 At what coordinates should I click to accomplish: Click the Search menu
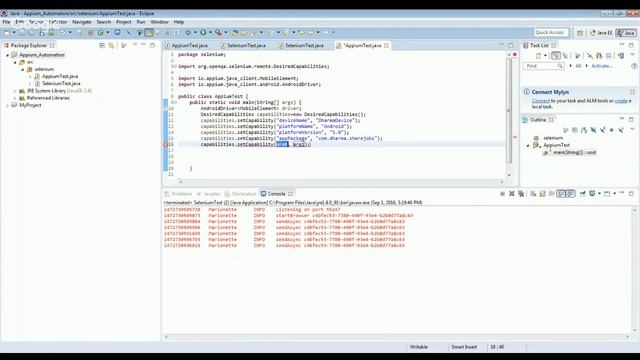pos(104,22)
